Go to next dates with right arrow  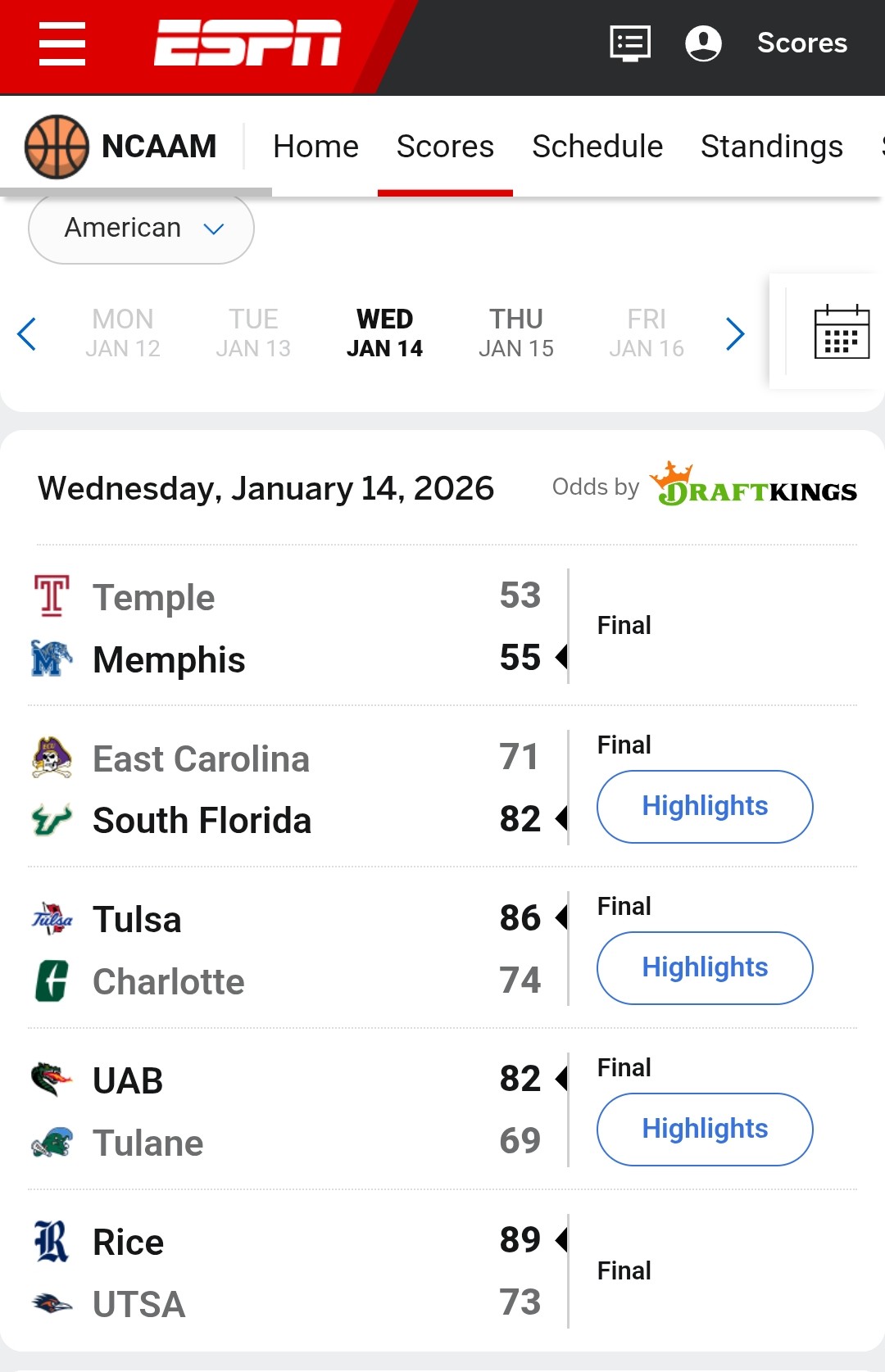tap(735, 333)
